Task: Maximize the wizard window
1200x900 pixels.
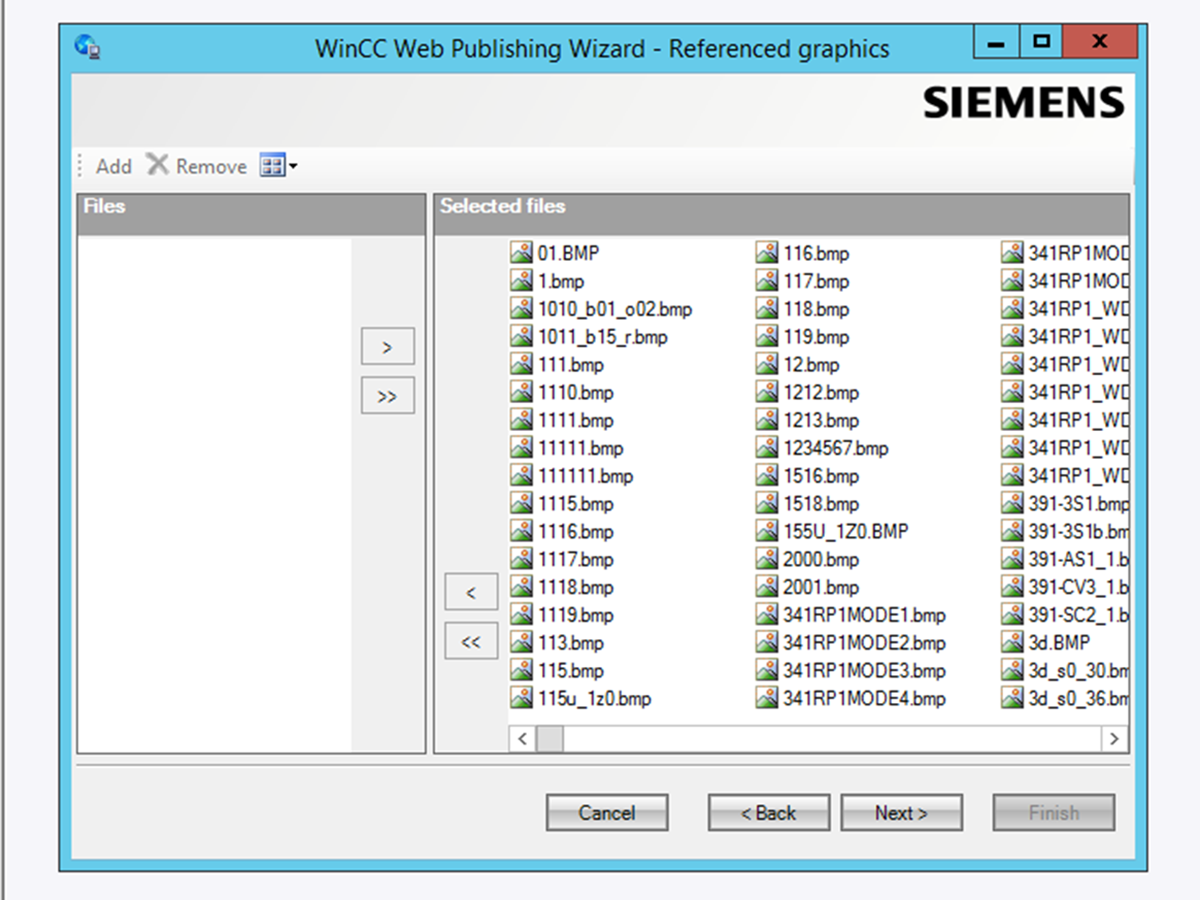Action: (1042, 42)
